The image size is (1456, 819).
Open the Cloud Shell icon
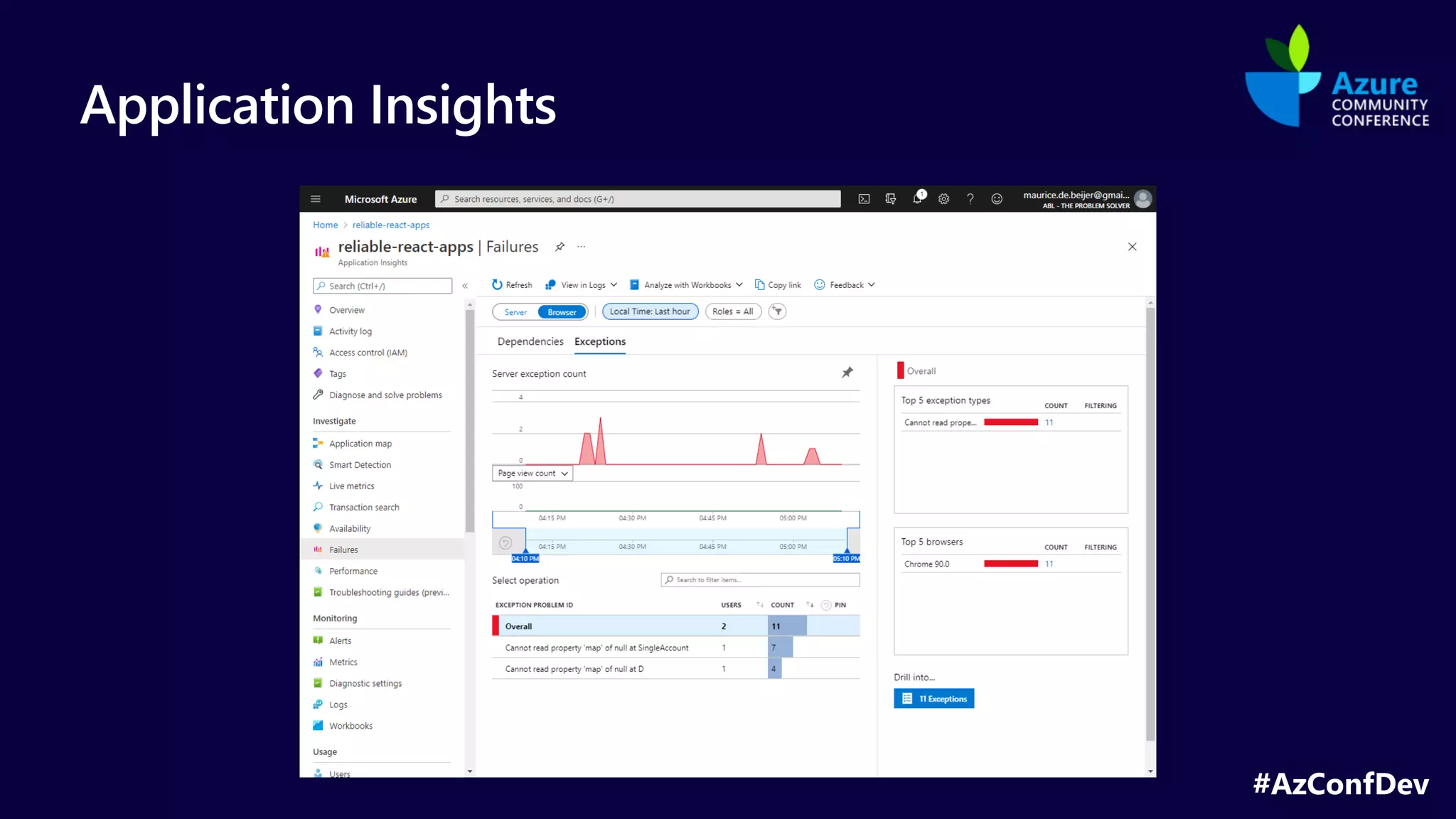[x=864, y=199]
